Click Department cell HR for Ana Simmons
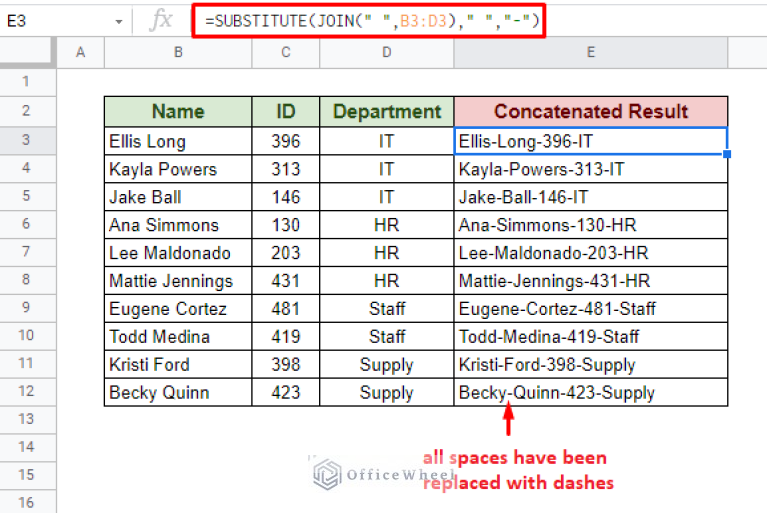 (386, 225)
